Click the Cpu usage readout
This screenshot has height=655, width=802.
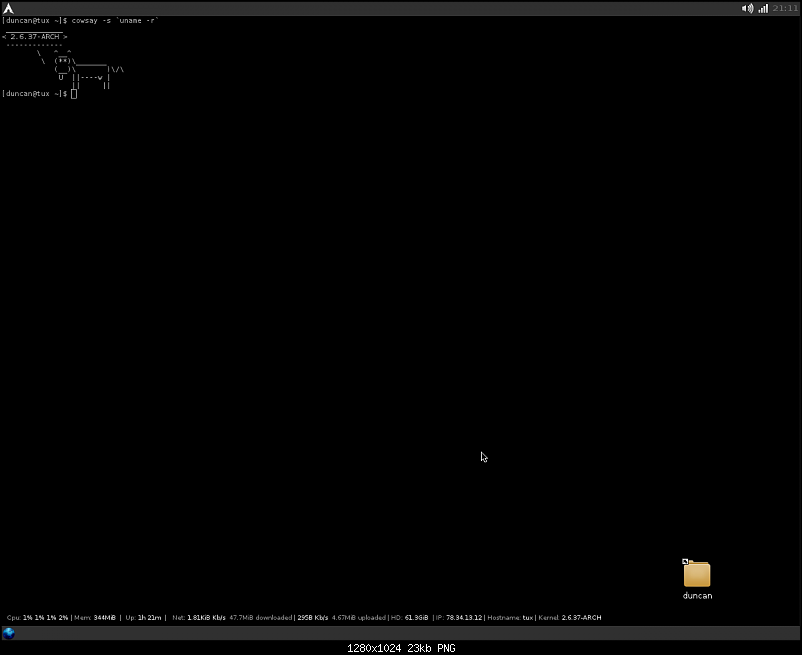coord(38,617)
